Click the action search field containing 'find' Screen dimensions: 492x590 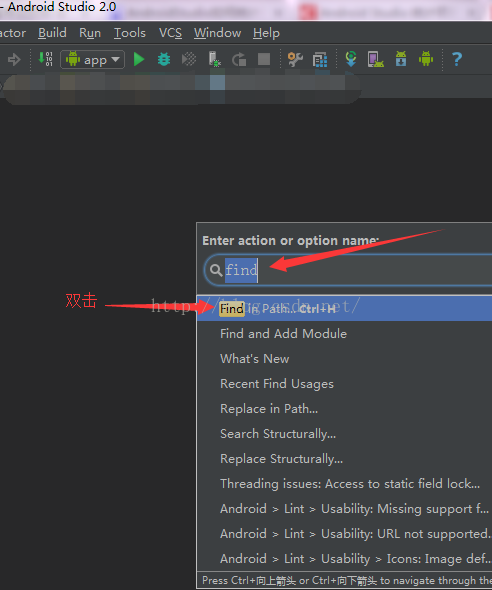tap(348, 270)
